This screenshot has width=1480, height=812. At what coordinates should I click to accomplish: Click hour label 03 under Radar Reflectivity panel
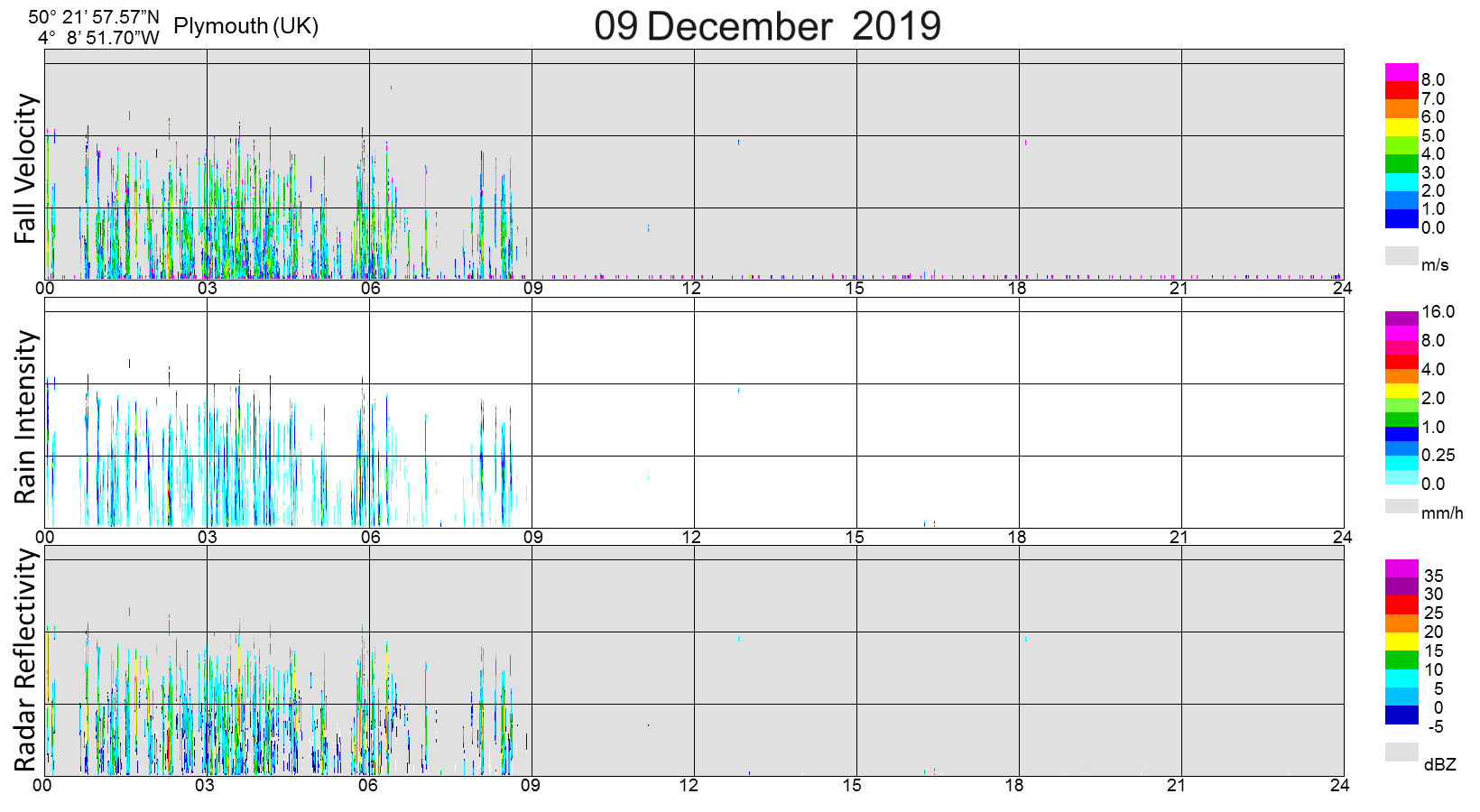pyautogui.click(x=205, y=785)
